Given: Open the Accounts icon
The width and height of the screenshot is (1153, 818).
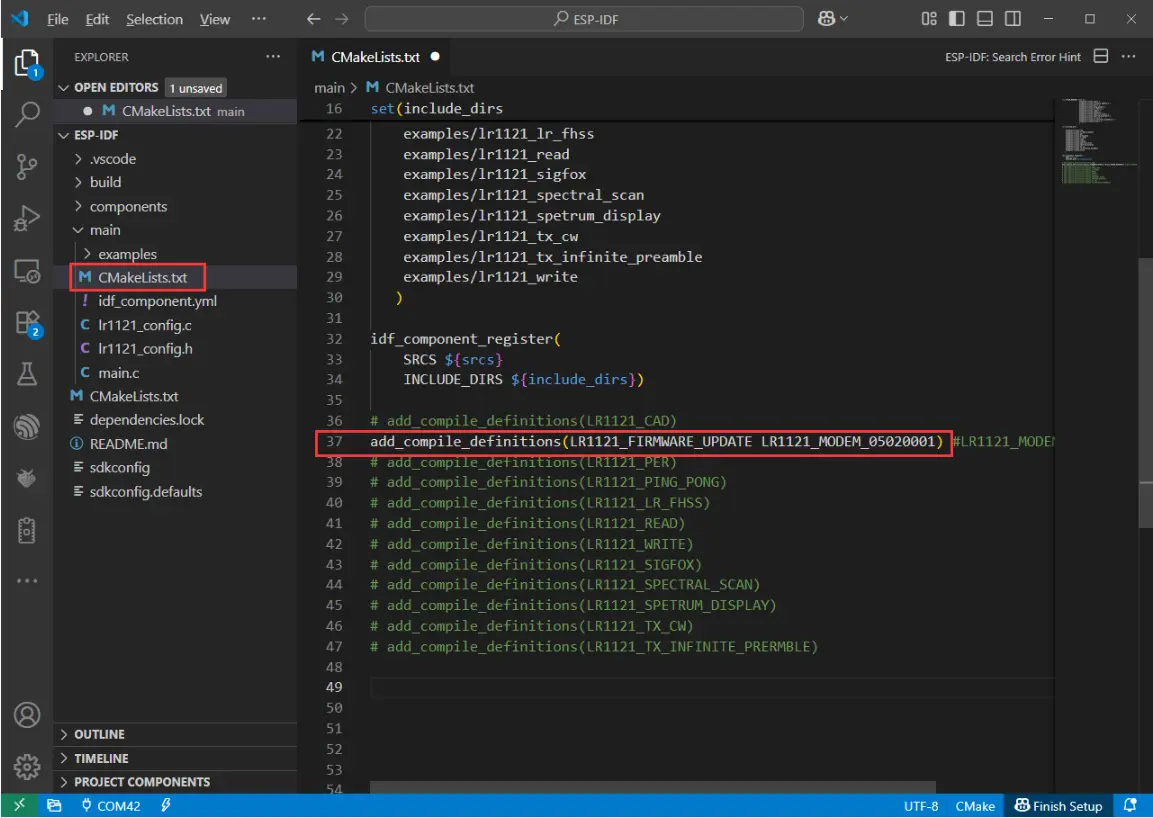Looking at the screenshot, I should click(27, 715).
